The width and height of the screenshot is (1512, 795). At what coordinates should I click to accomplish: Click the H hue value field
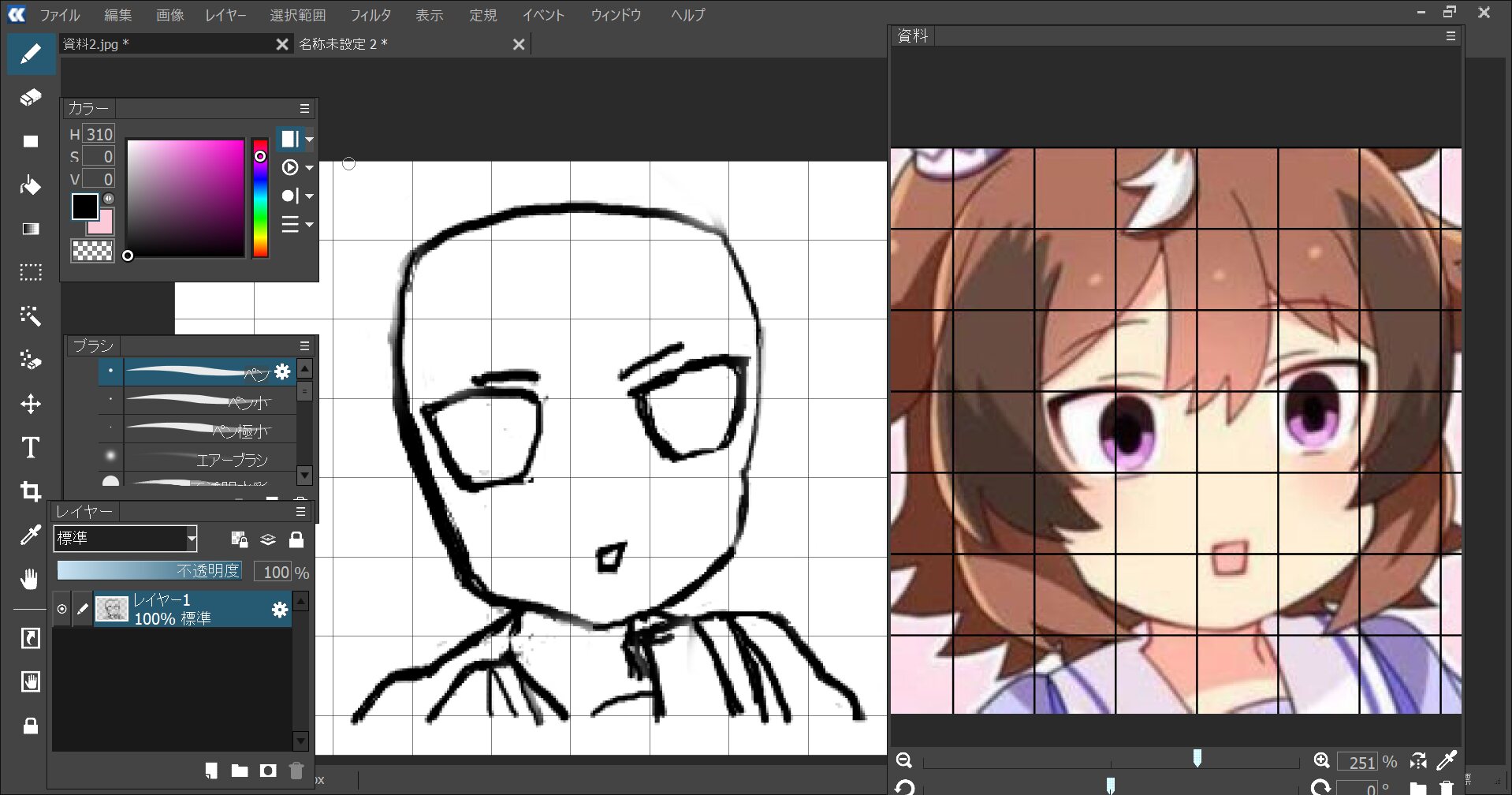point(99,134)
